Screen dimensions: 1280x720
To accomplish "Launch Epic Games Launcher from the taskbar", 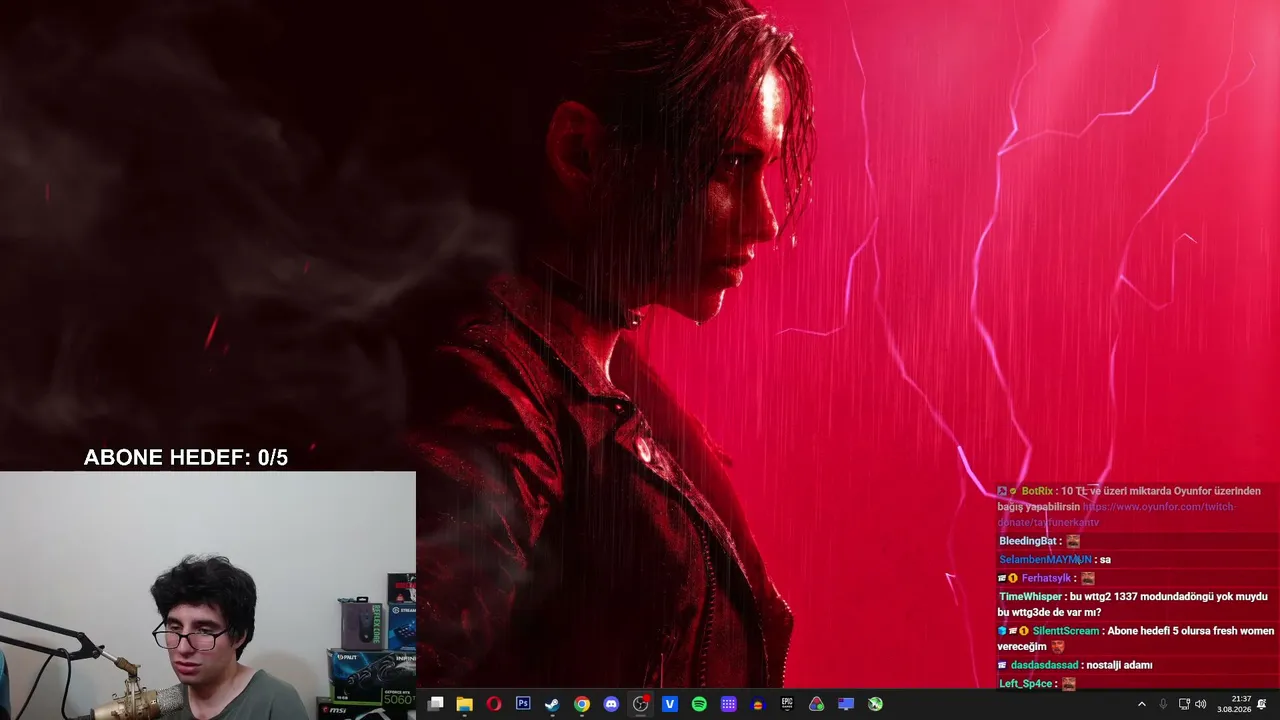I will point(787,704).
